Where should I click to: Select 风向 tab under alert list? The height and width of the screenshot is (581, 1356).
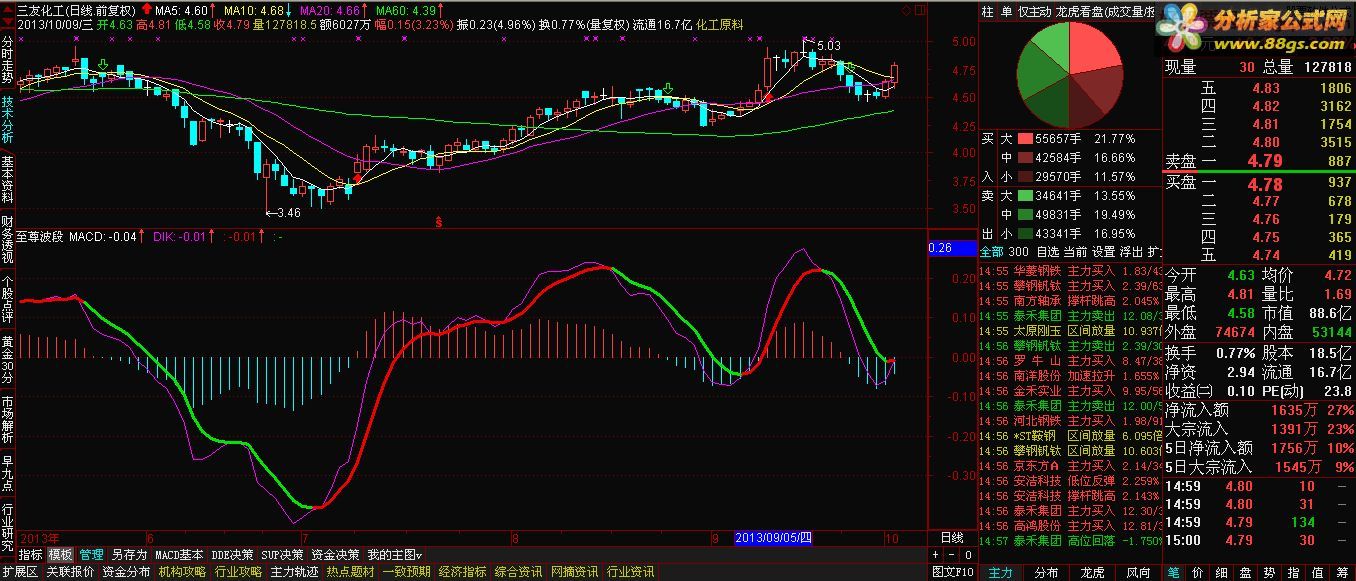pyautogui.click(x=1138, y=572)
